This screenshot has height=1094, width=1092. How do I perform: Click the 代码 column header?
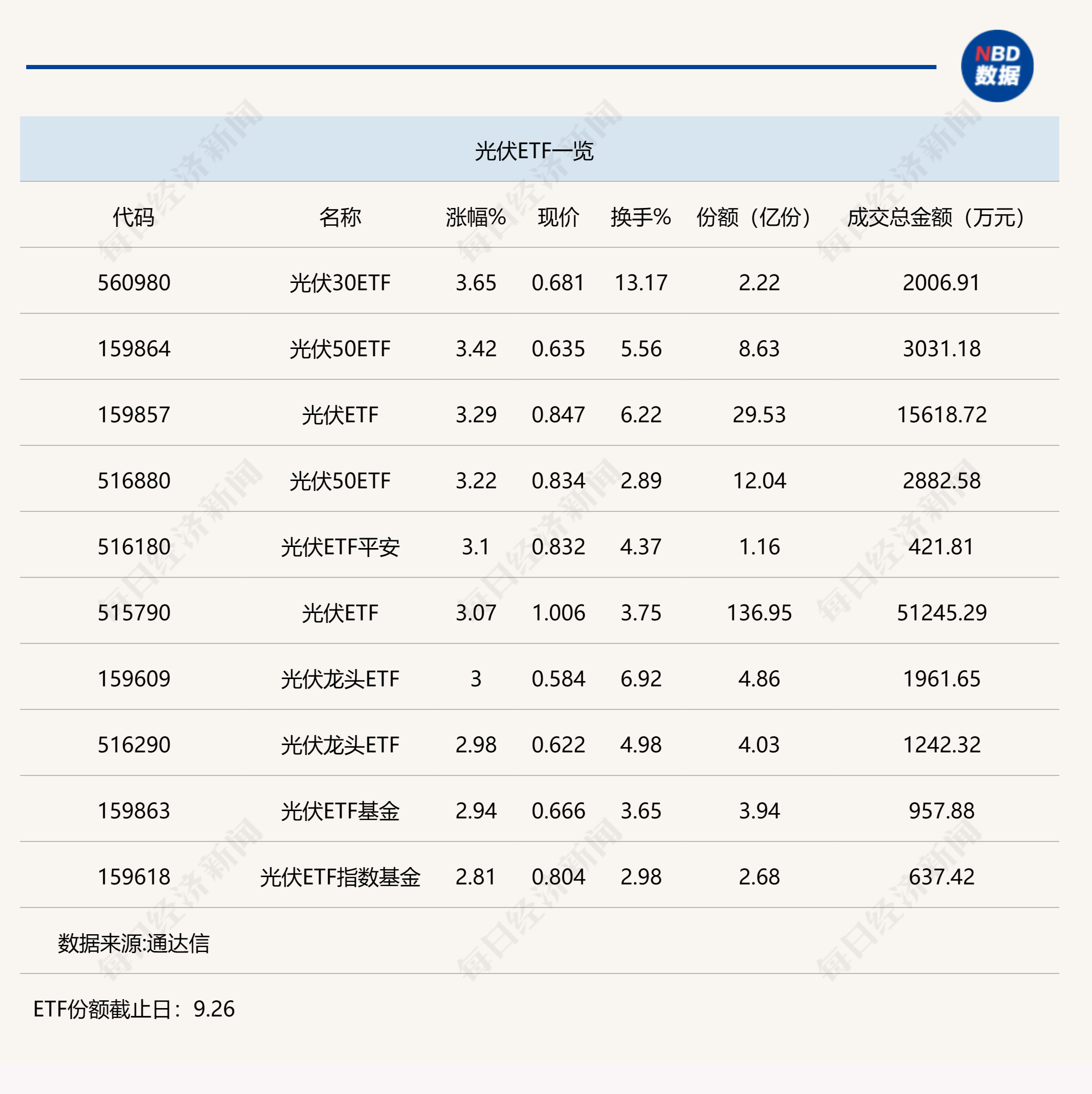pyautogui.click(x=134, y=217)
